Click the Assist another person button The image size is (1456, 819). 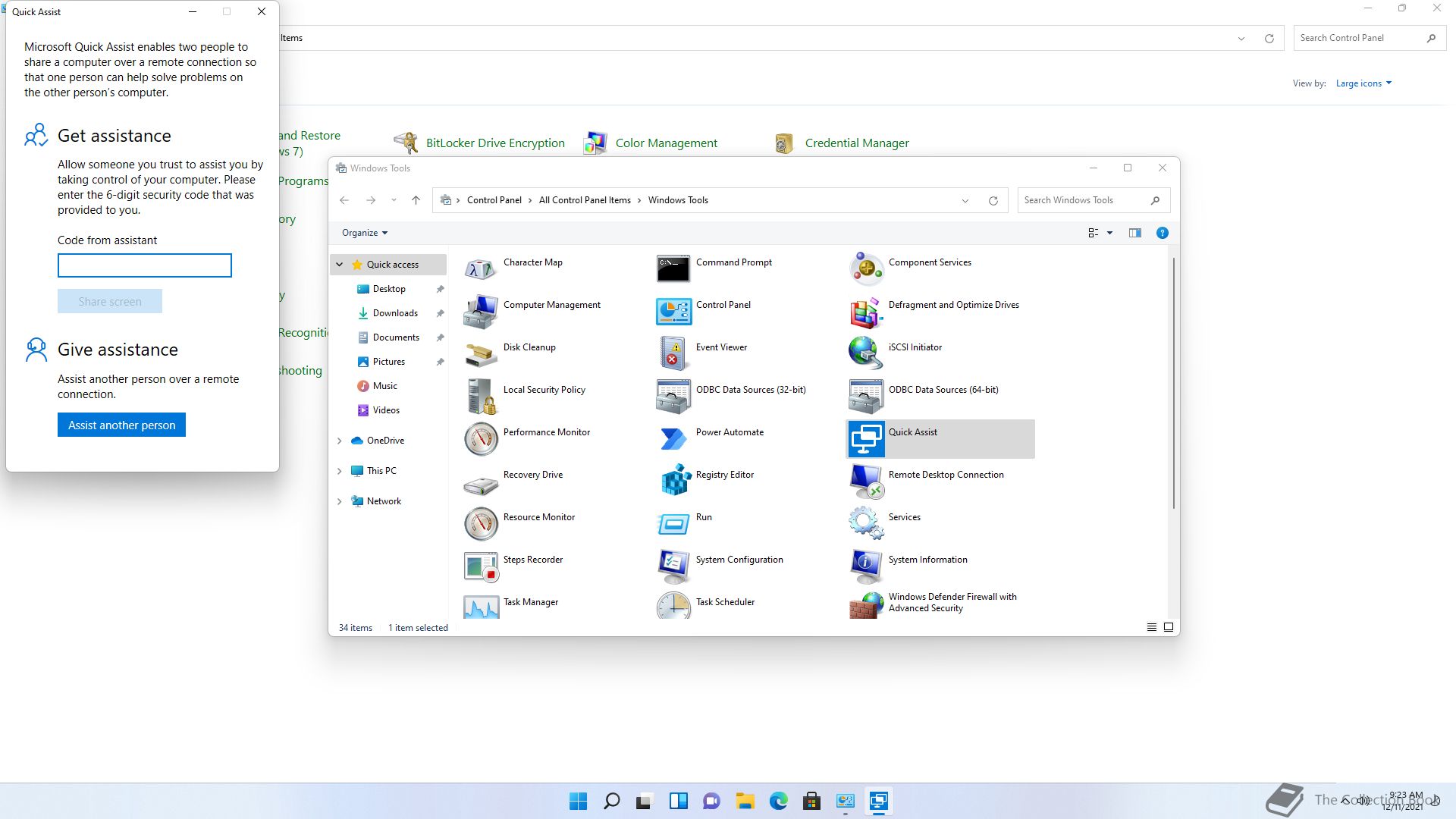pos(121,425)
